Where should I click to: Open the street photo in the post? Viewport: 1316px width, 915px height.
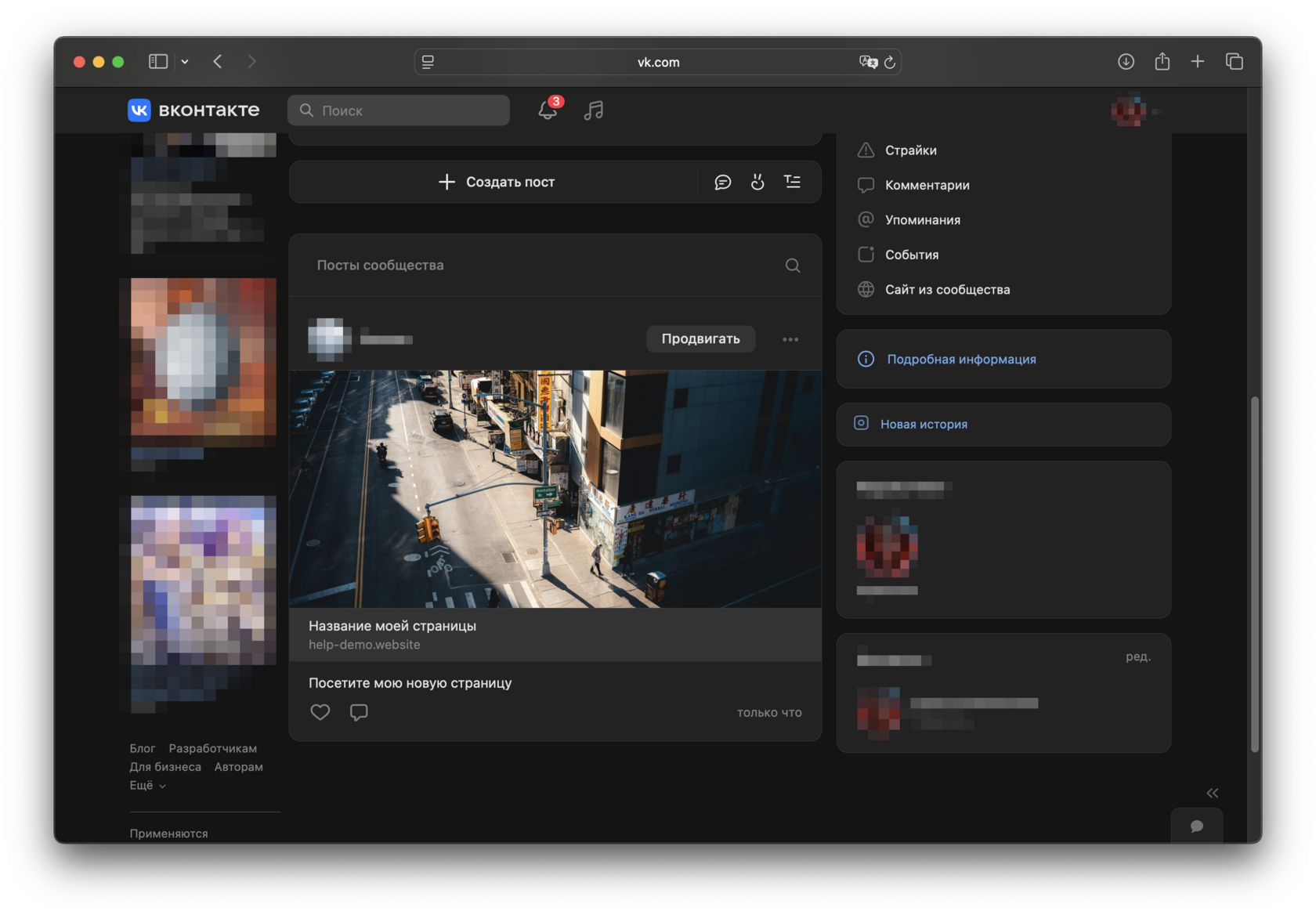[555, 489]
